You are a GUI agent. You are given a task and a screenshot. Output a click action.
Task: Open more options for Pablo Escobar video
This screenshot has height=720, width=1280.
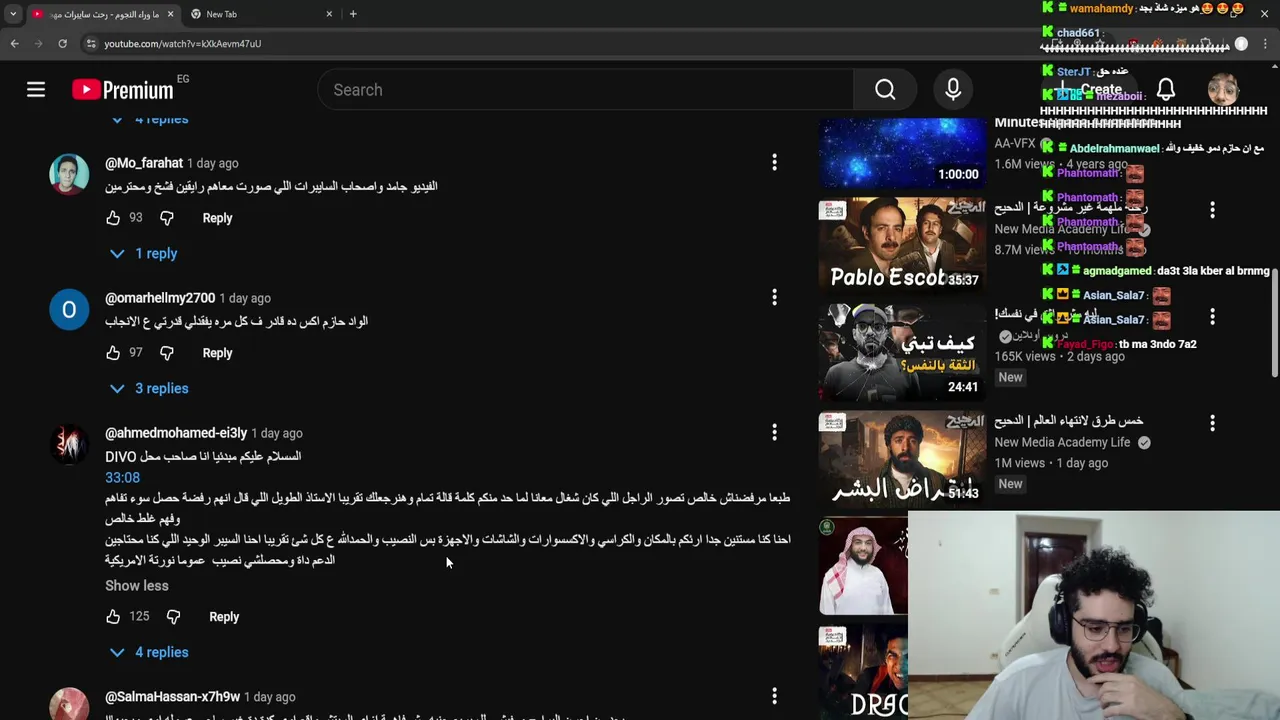coord(1212,210)
